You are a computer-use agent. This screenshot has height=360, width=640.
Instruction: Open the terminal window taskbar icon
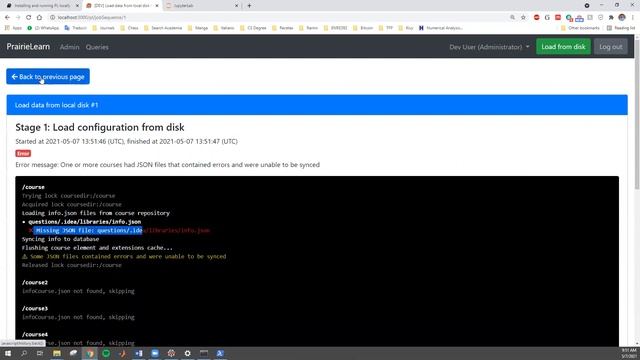pyautogui.click(x=204, y=353)
